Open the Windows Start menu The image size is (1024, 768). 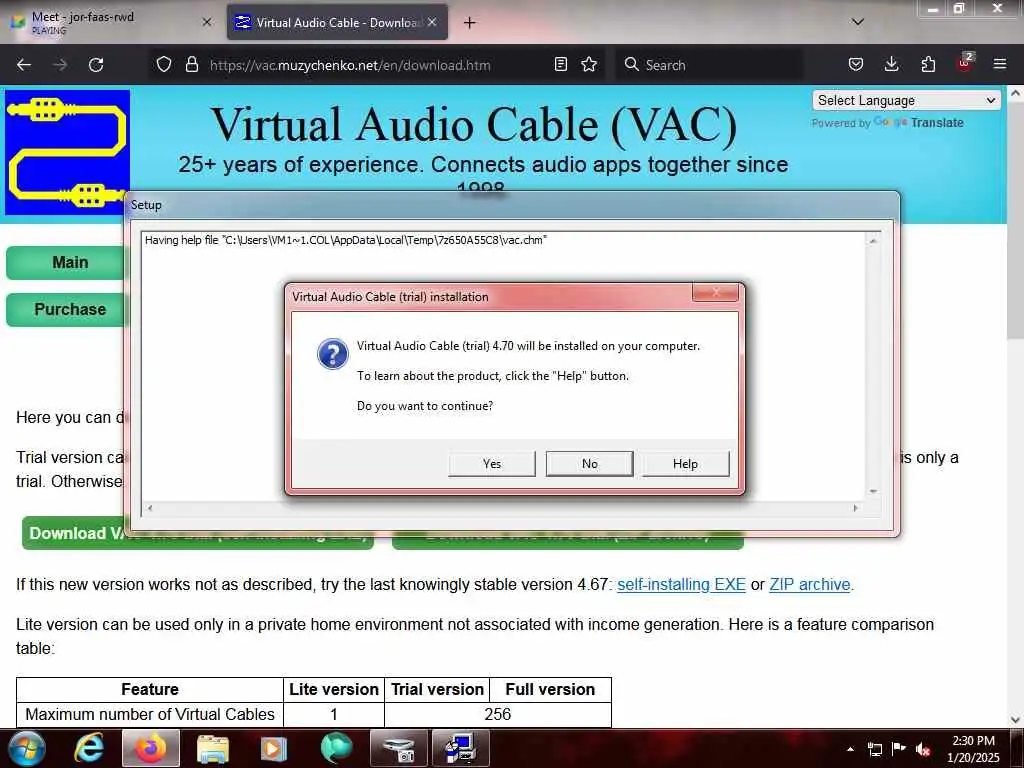click(25, 748)
